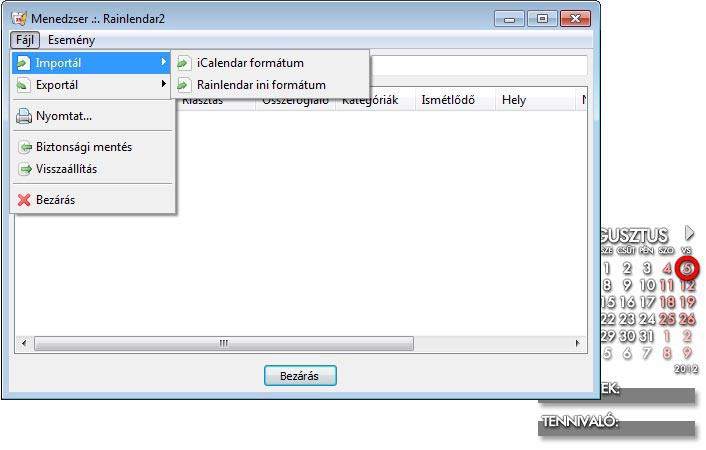Select the Exportál menu entry
706x450 pixels.
click(91, 85)
